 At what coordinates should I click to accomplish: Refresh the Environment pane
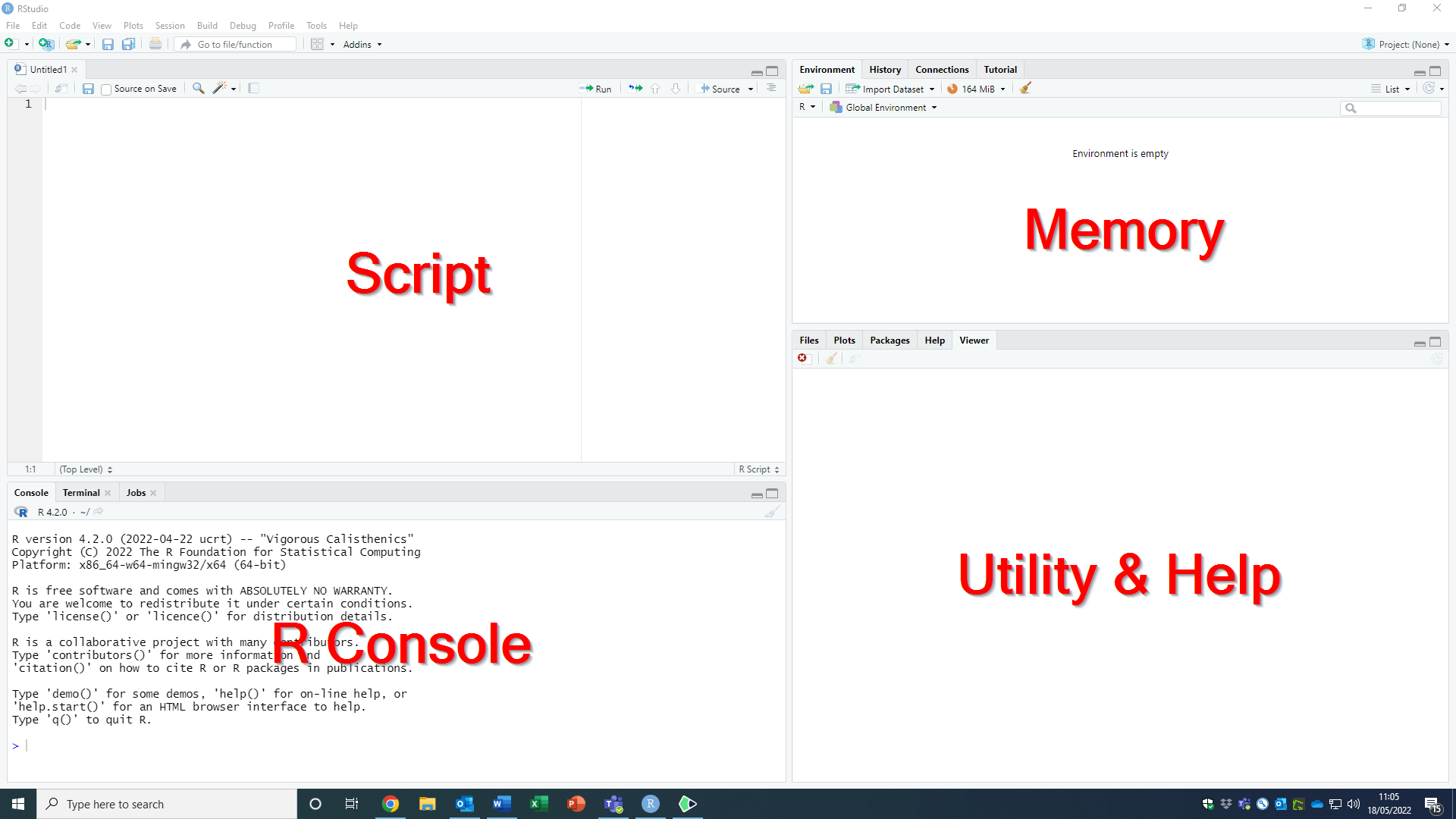pyautogui.click(x=1429, y=89)
